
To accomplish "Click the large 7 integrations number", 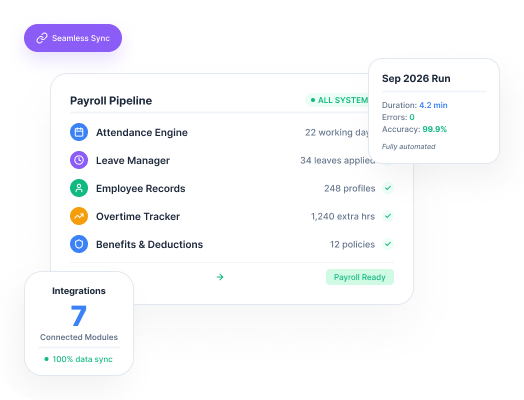I will click(x=79, y=316).
